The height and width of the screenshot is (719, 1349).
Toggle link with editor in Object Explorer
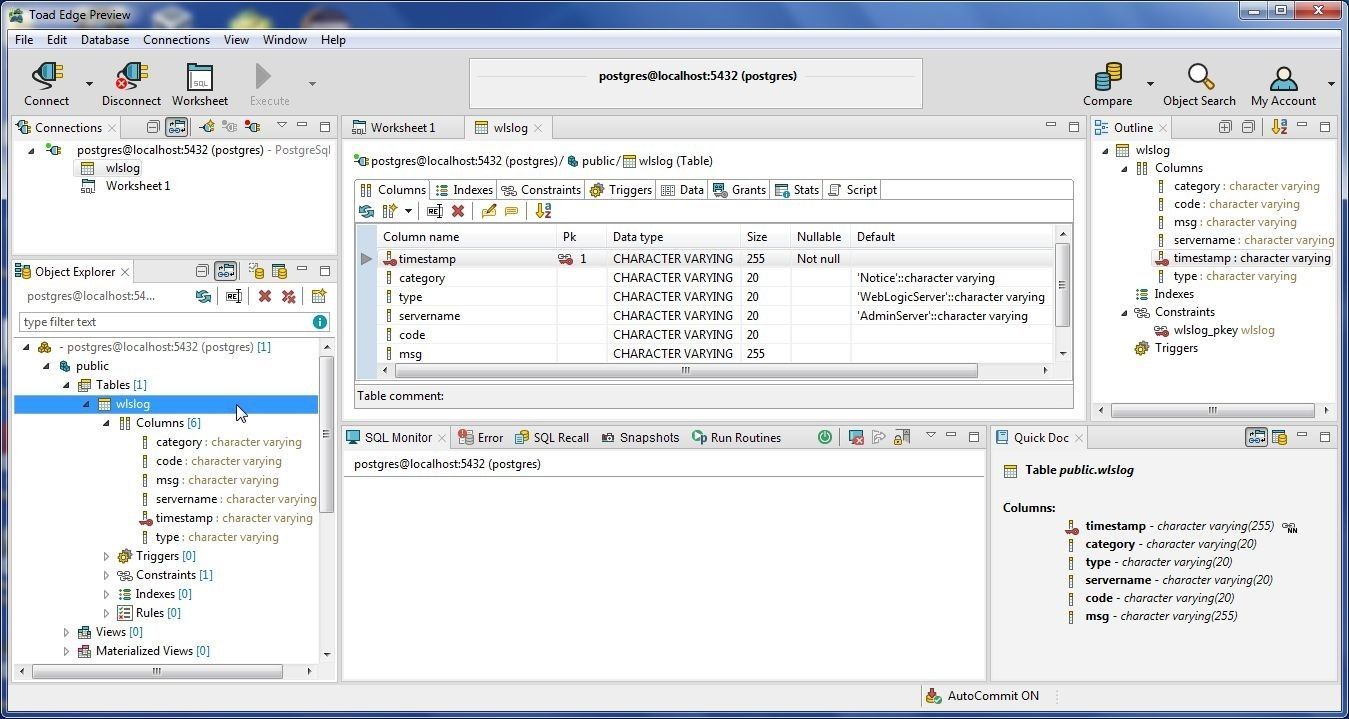click(x=226, y=271)
